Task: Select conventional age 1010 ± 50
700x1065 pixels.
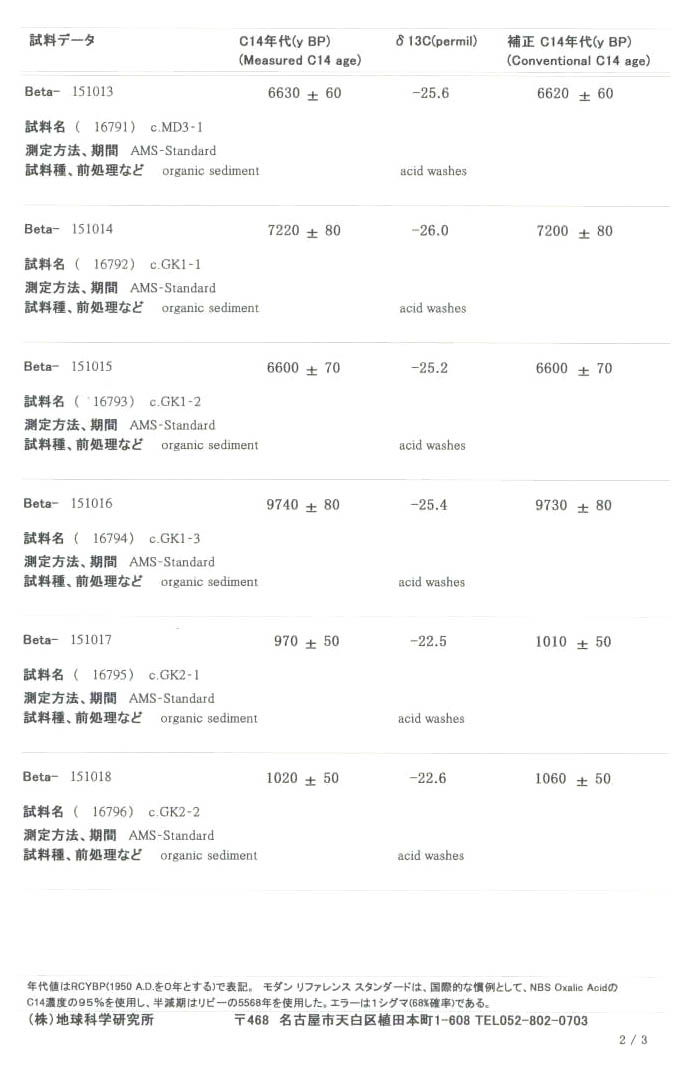Action: 573,642
